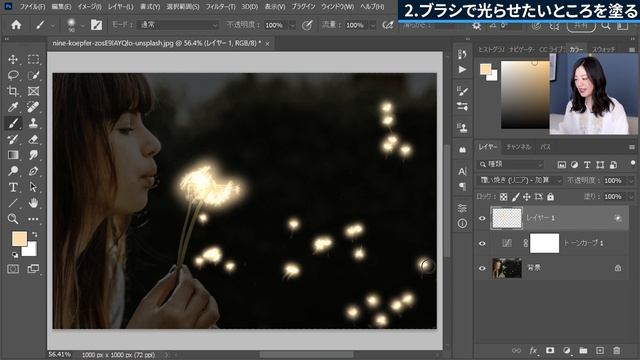Expand the layer 不透明度 slider arrow
Image resolution: width=640 pixels, height=360 pixels.
631,180
